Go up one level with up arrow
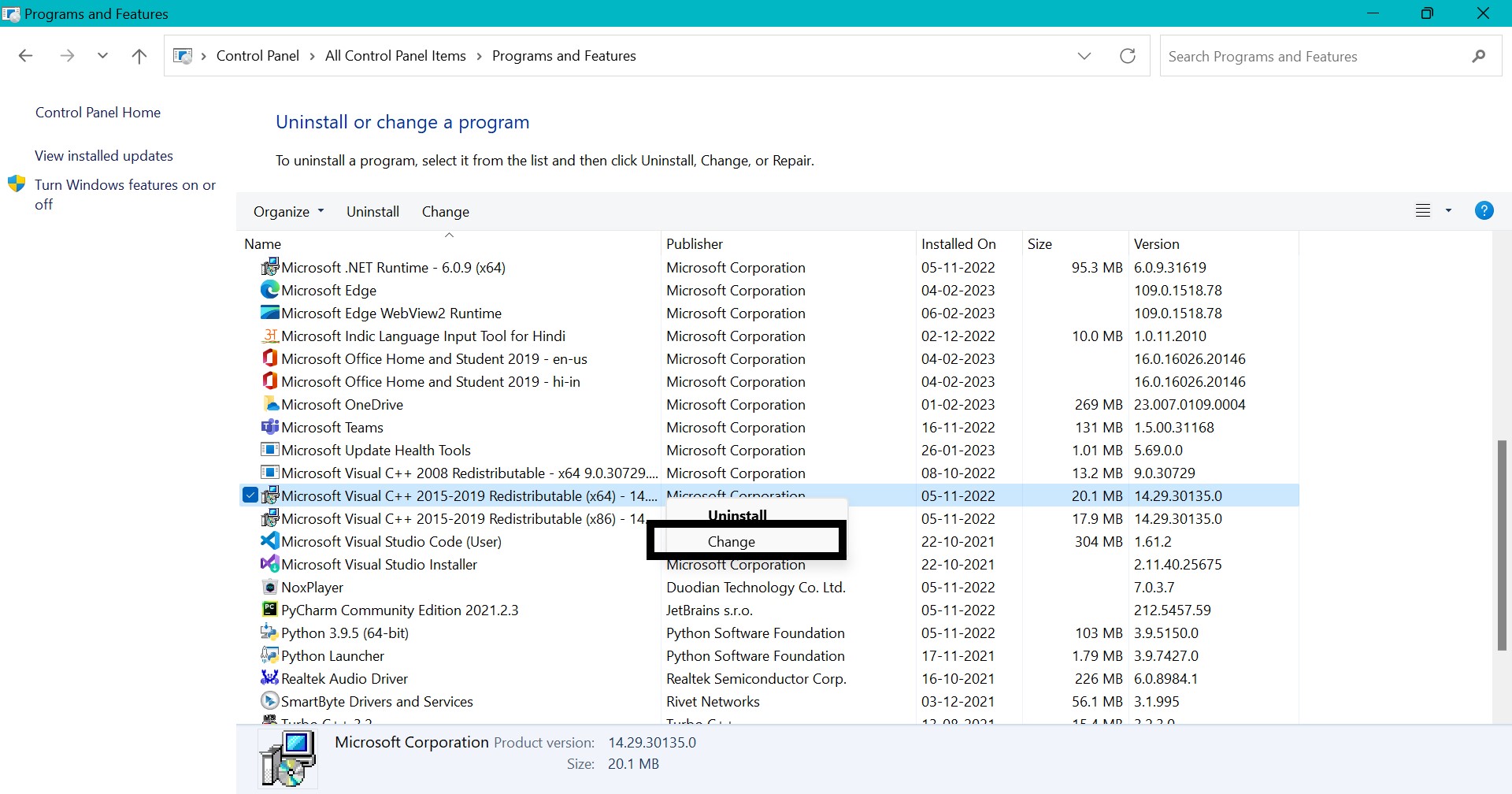The width and height of the screenshot is (1512, 794). coord(139,56)
